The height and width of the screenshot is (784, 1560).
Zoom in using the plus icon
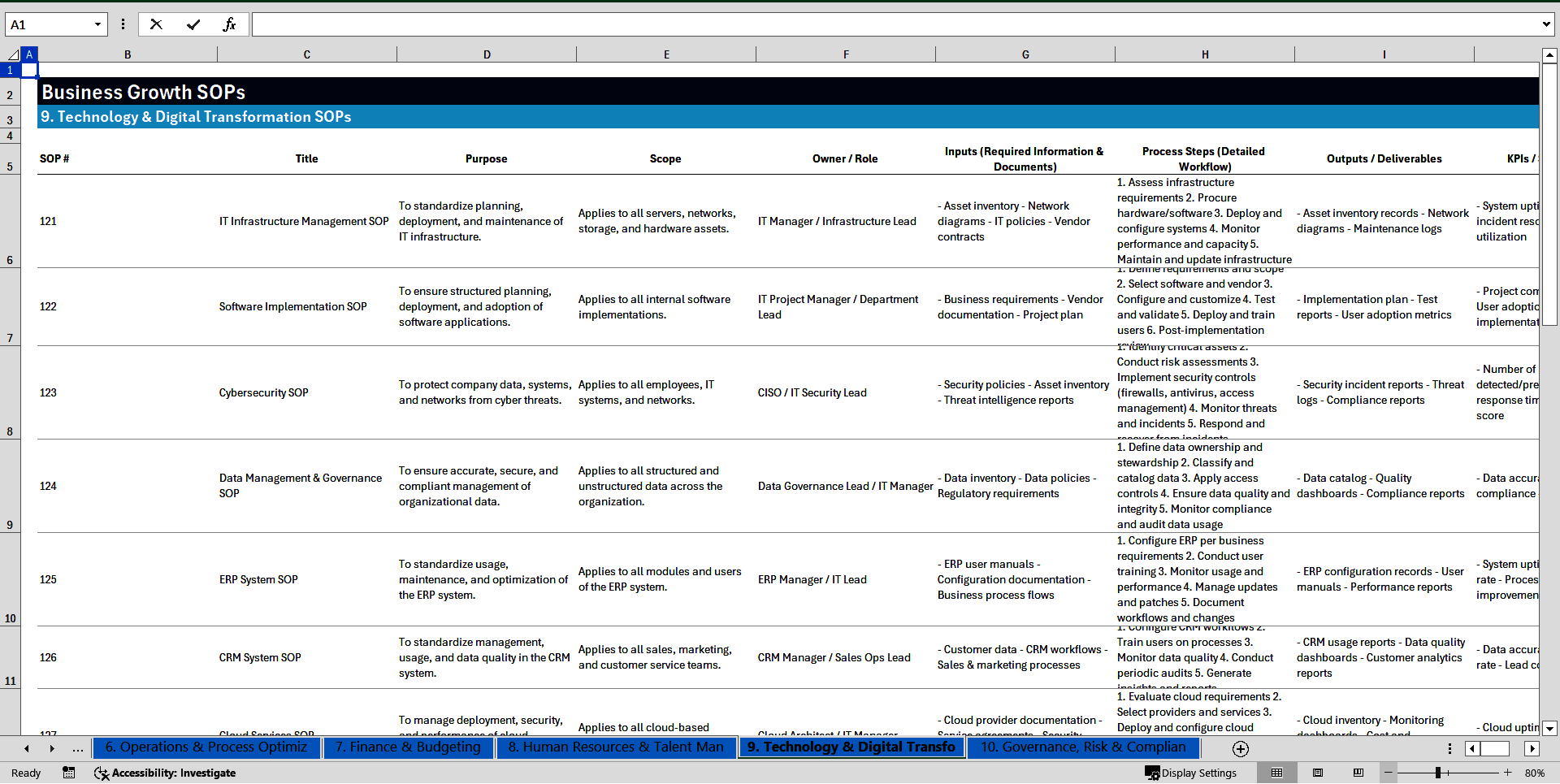pos(1507,773)
